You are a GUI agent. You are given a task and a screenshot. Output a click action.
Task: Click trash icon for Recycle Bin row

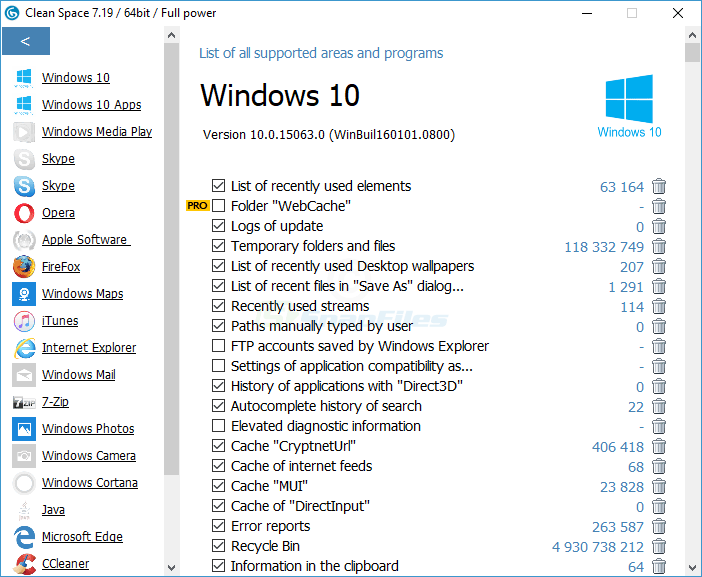pyautogui.click(x=659, y=547)
